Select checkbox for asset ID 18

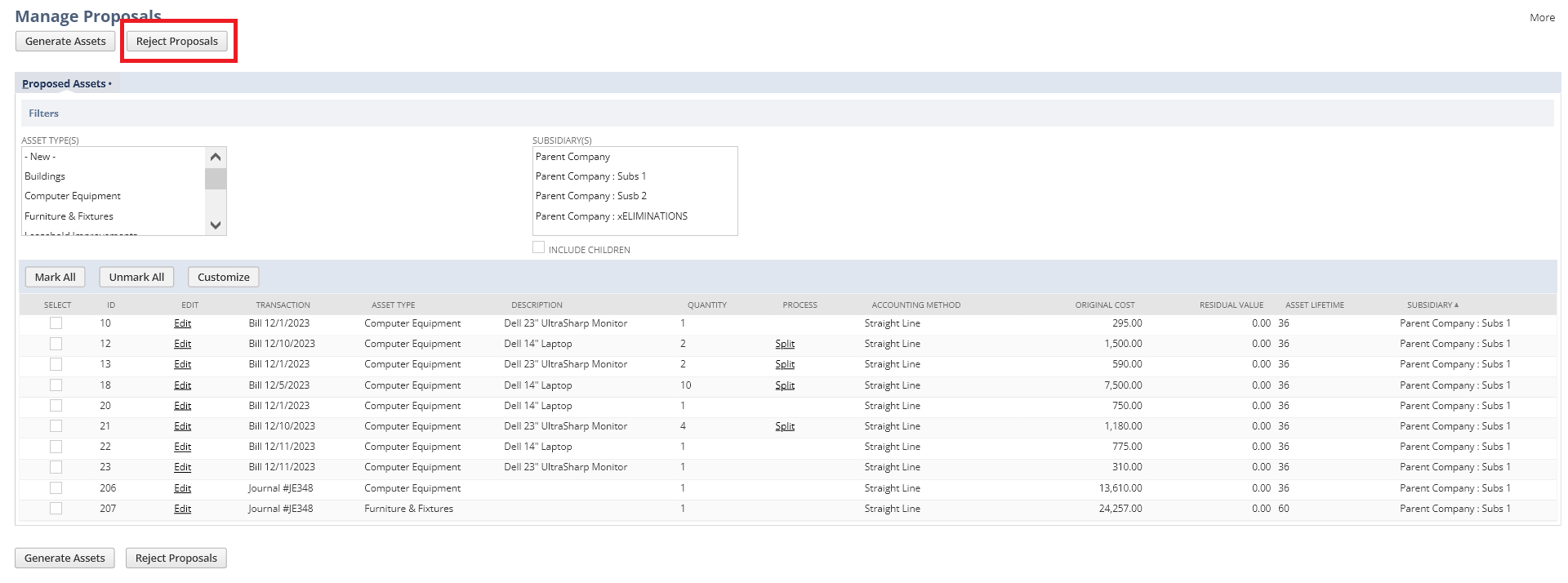56,385
